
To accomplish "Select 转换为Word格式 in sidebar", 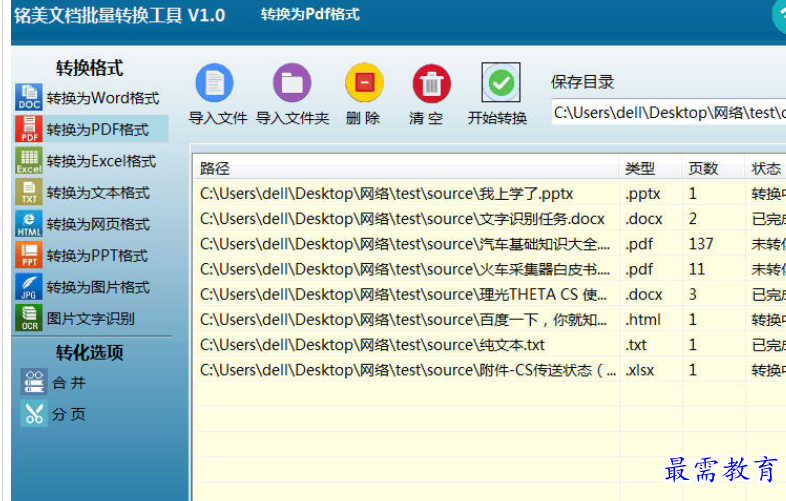I will (x=103, y=98).
